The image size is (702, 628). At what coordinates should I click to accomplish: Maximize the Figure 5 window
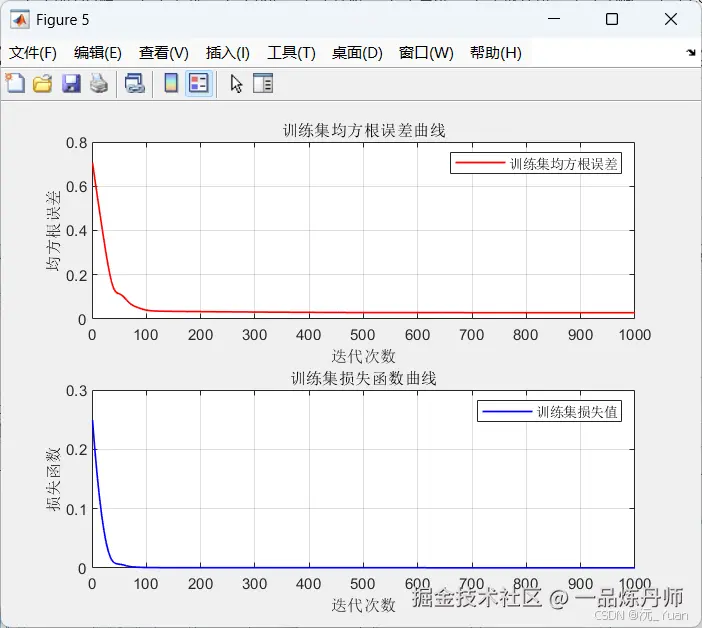(612, 19)
